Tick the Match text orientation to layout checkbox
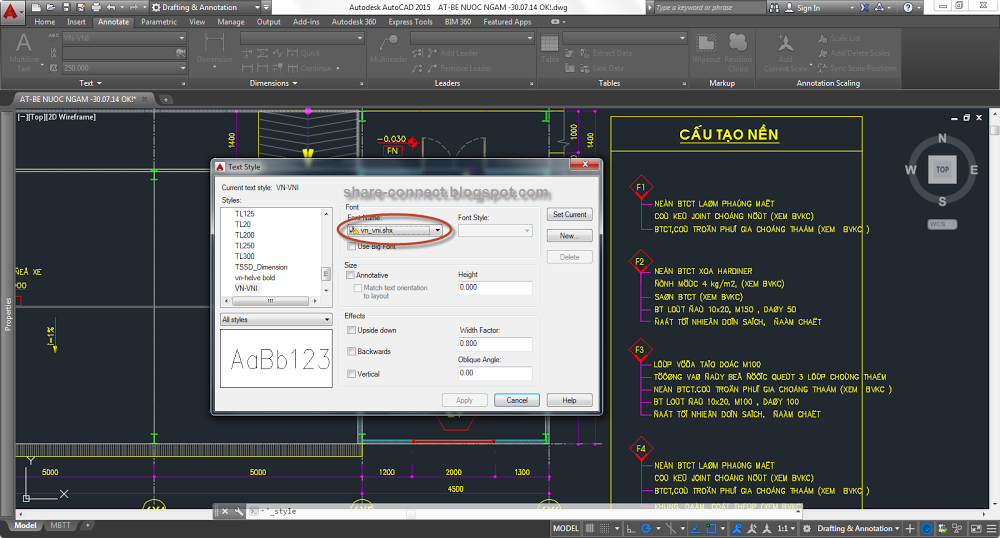This screenshot has height=538, width=1000. click(358, 288)
